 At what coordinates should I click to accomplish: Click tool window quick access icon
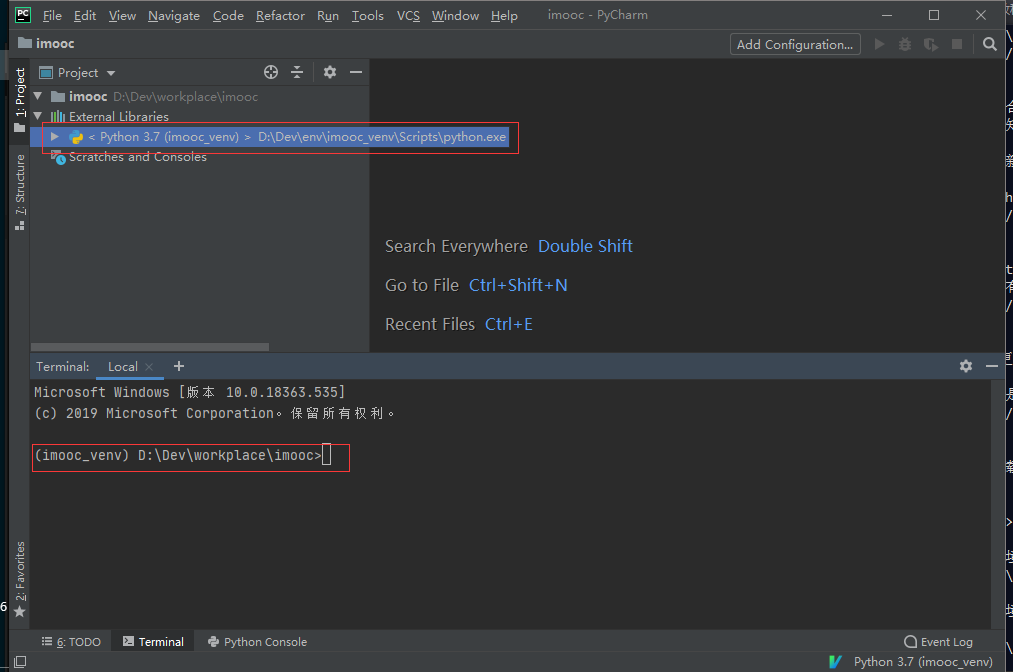click(20, 662)
